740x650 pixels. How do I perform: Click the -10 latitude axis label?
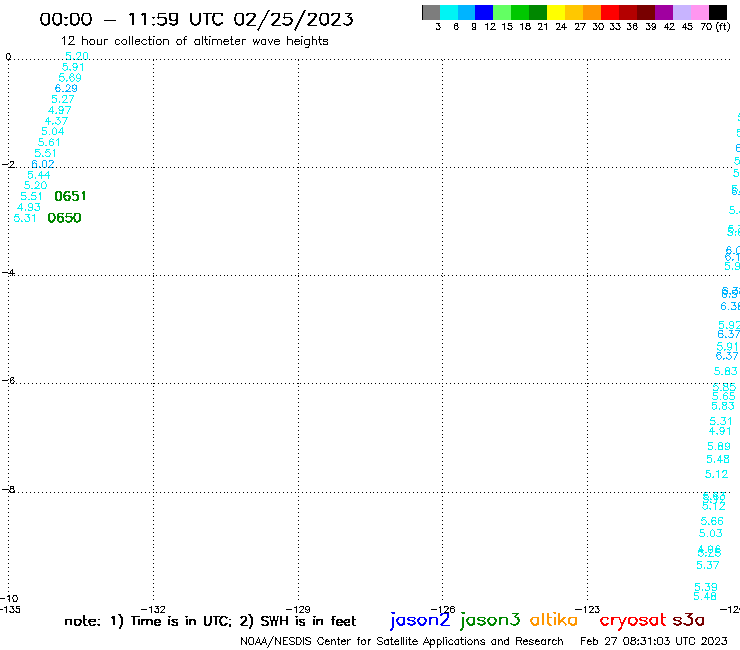[9, 599]
